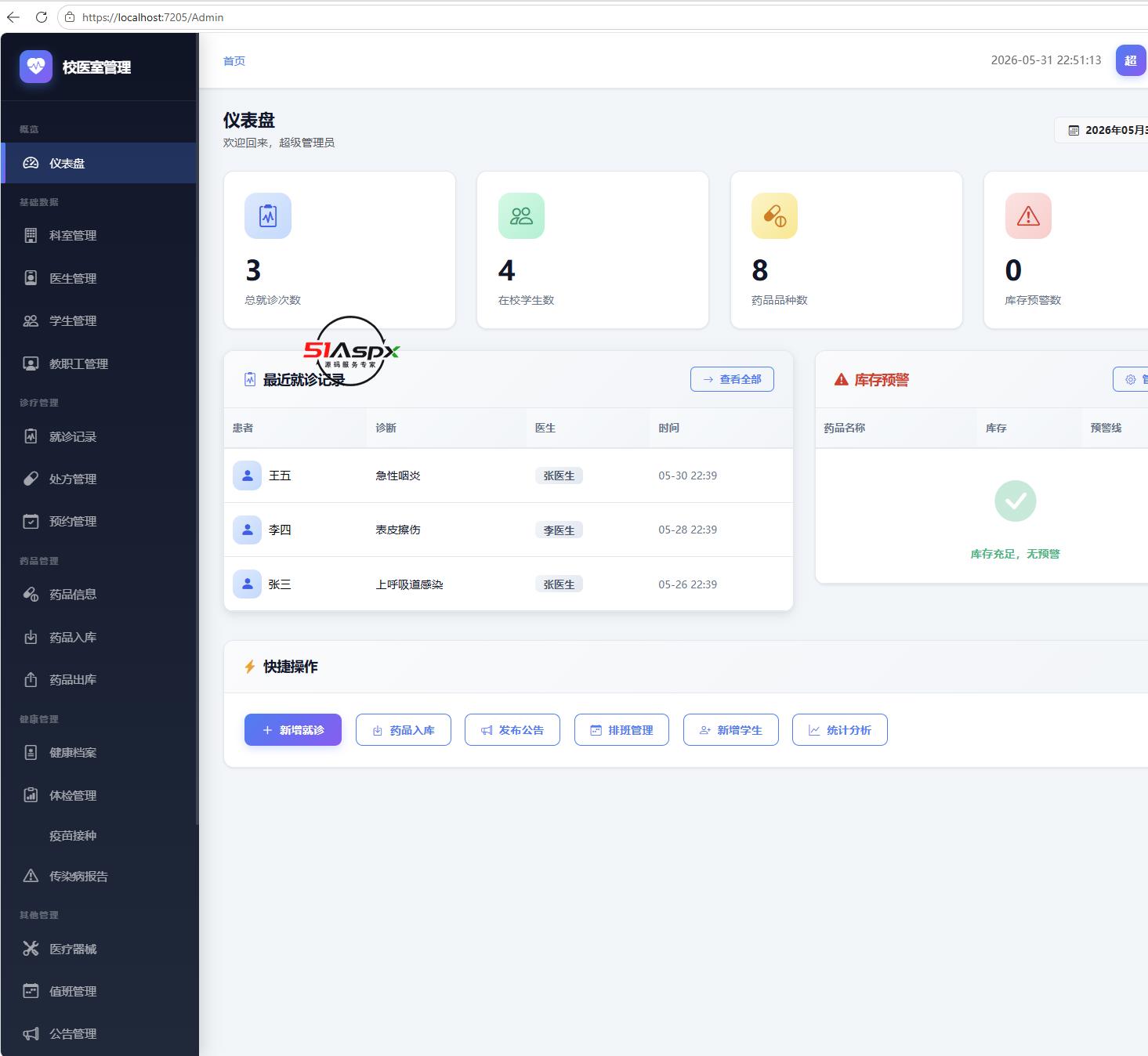Screen dimensions: 1148x1056
Task: Click the 统计分析 quick action button
Action: tap(840, 729)
